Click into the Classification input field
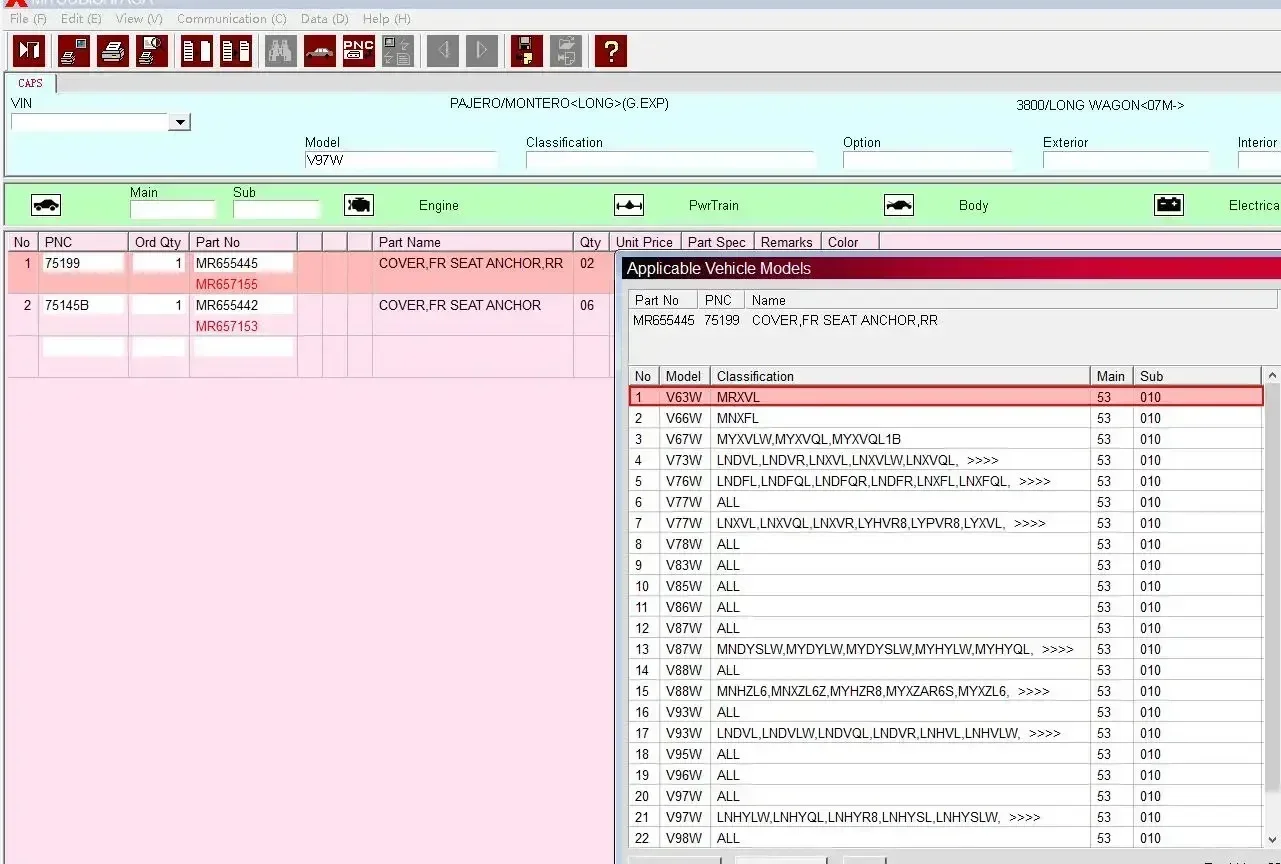This screenshot has width=1281, height=864. coord(670,160)
